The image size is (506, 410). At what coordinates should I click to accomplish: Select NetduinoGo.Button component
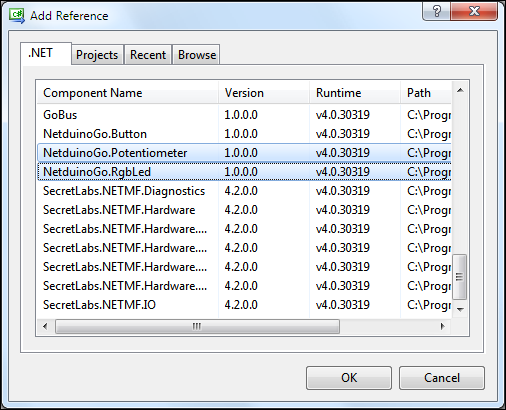tap(244, 134)
